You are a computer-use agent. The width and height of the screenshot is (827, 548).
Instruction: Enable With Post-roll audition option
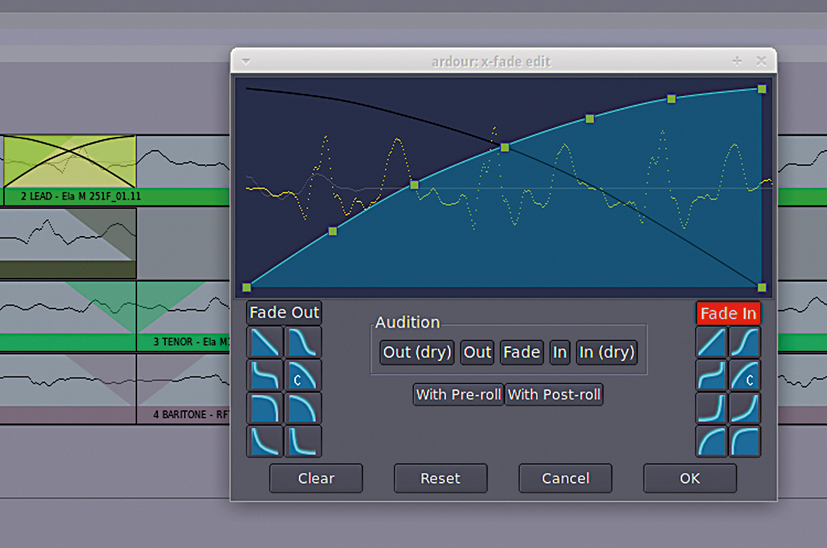point(554,395)
